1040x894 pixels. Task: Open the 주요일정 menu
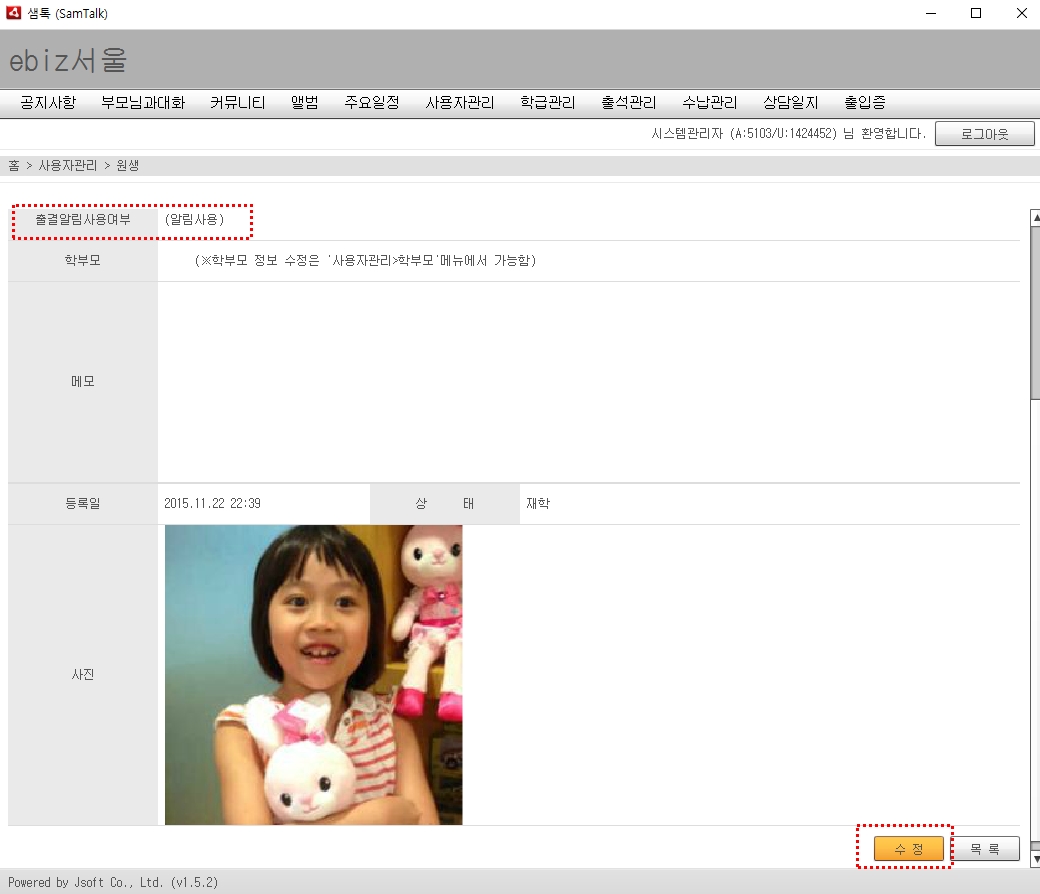tap(371, 102)
